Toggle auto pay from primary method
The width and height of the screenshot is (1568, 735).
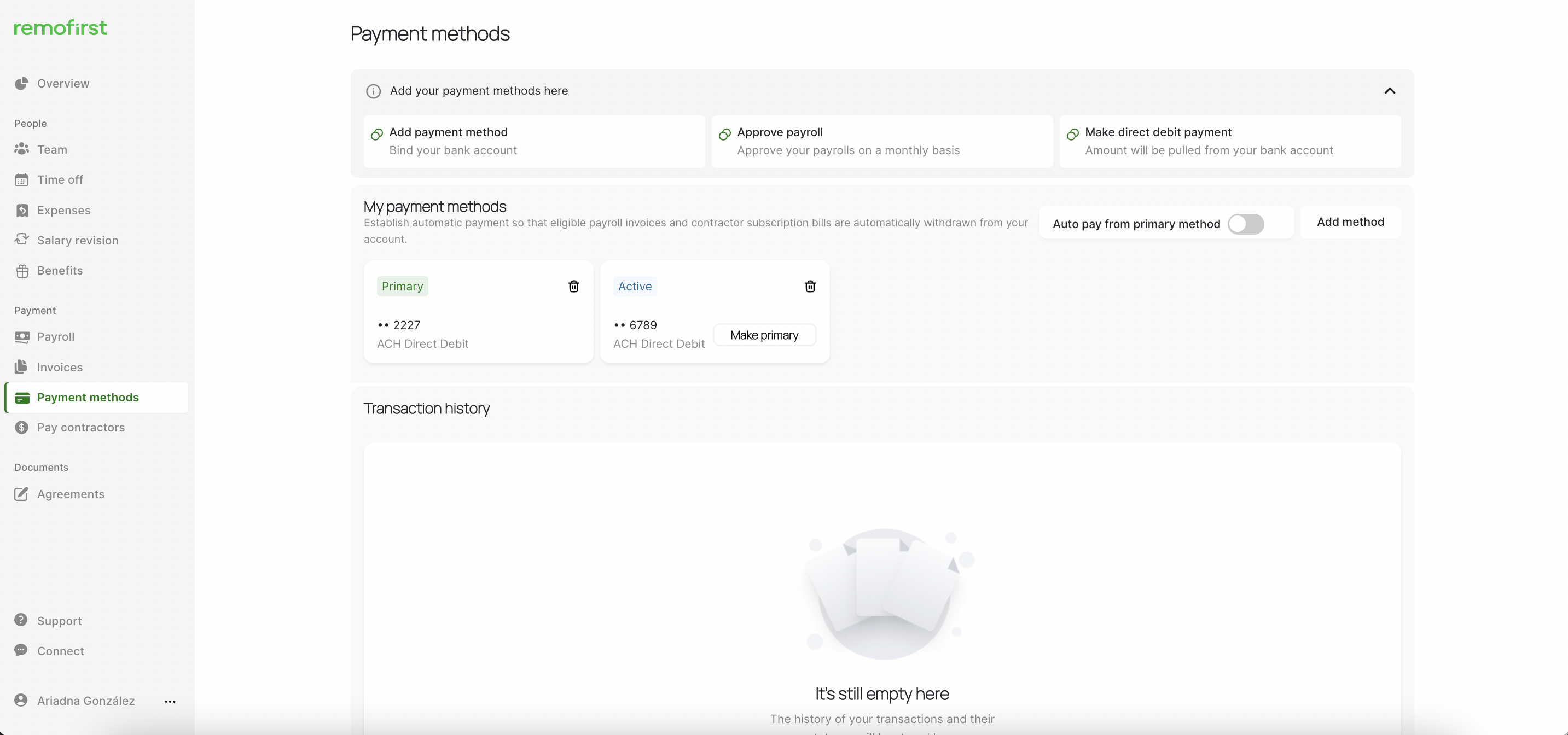pyautogui.click(x=1245, y=224)
